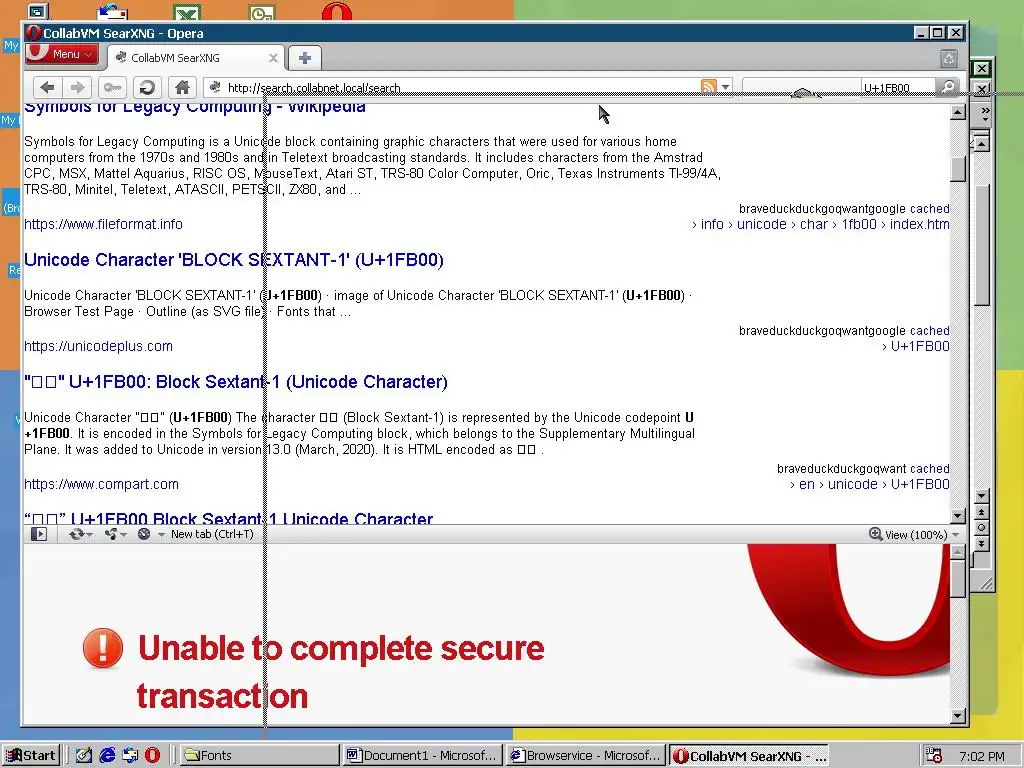Viewport: 1024px width, 768px height.
Task: Click the CollabVM SearXNG taskbar button
Action: tap(750, 756)
